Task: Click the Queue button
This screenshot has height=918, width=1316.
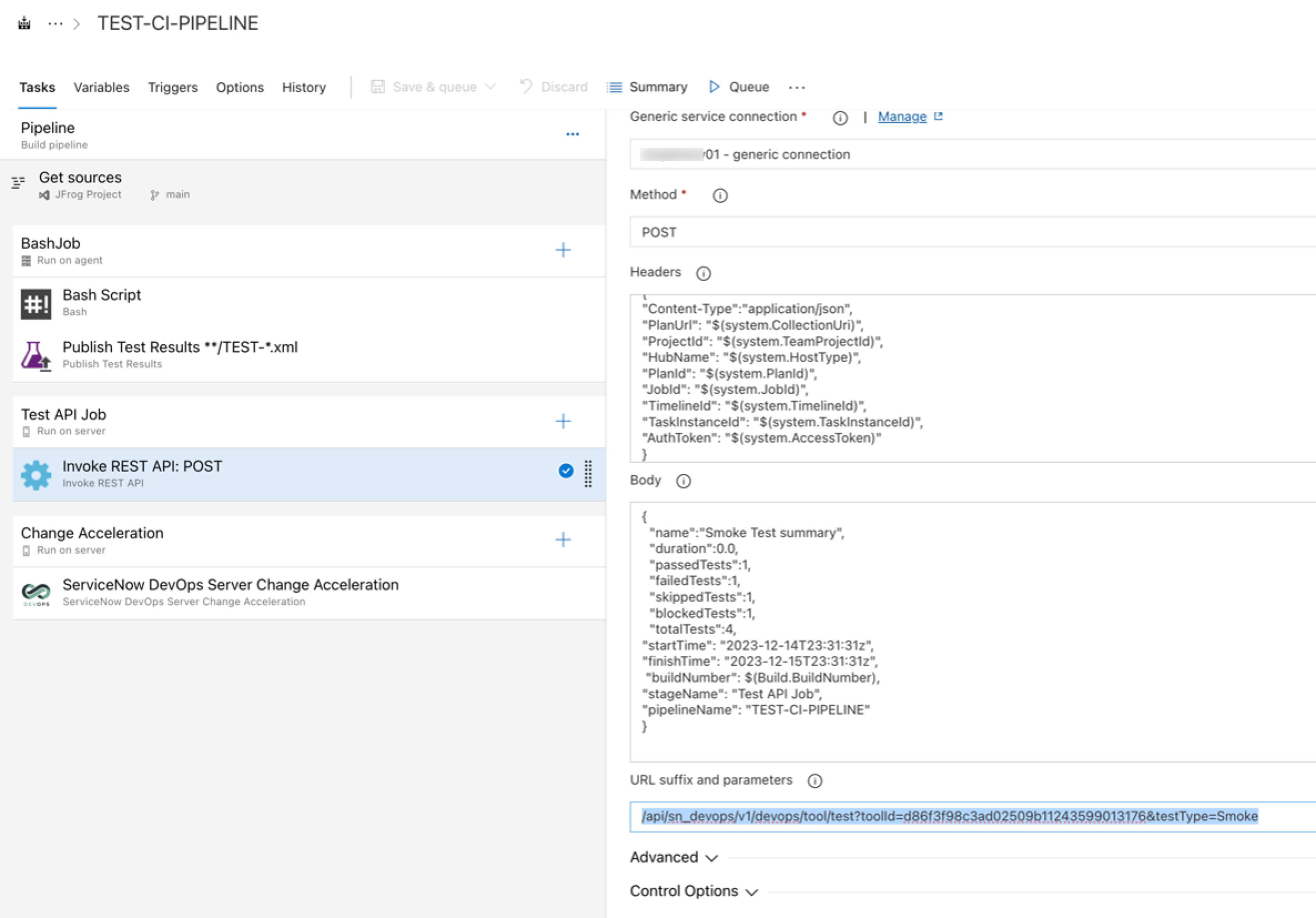Action: point(739,87)
